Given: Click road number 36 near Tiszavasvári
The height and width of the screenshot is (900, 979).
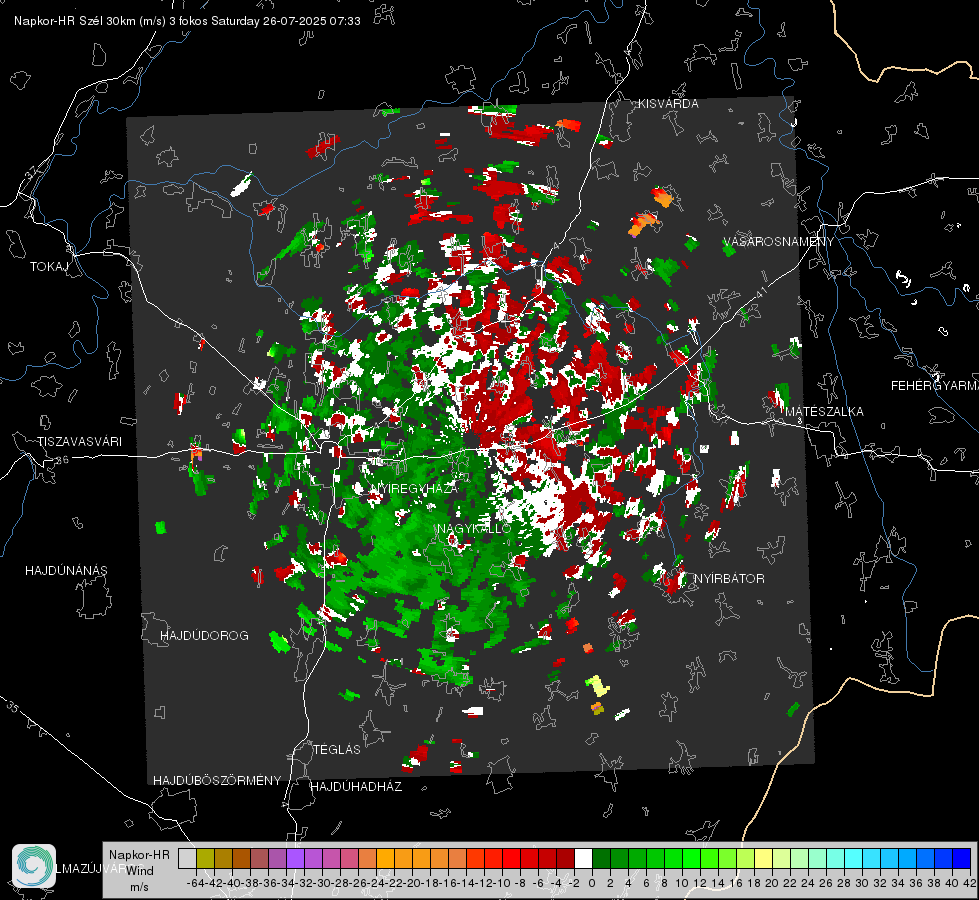Looking at the screenshot, I should [x=62, y=460].
